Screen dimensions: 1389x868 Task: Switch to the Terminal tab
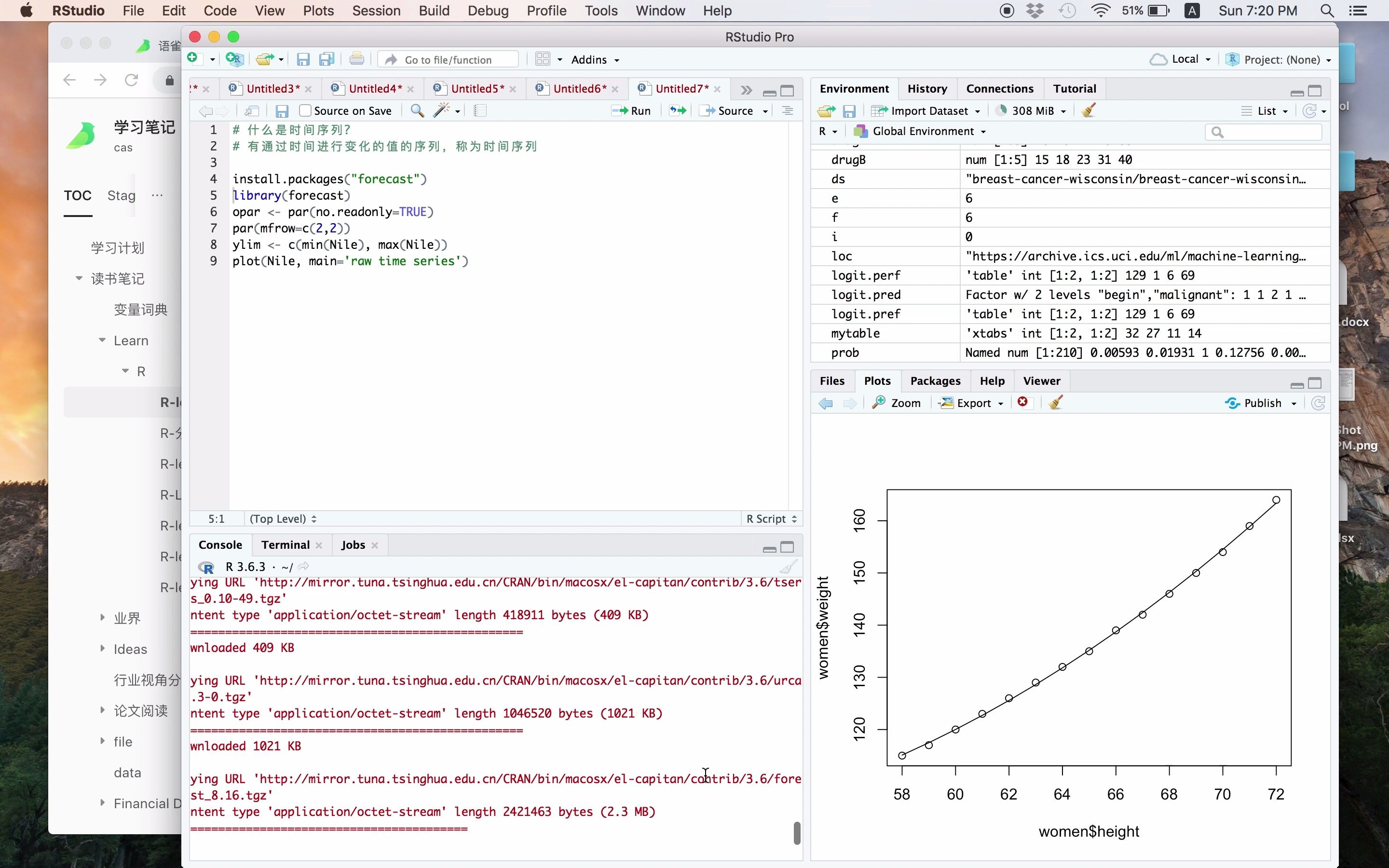[284, 544]
